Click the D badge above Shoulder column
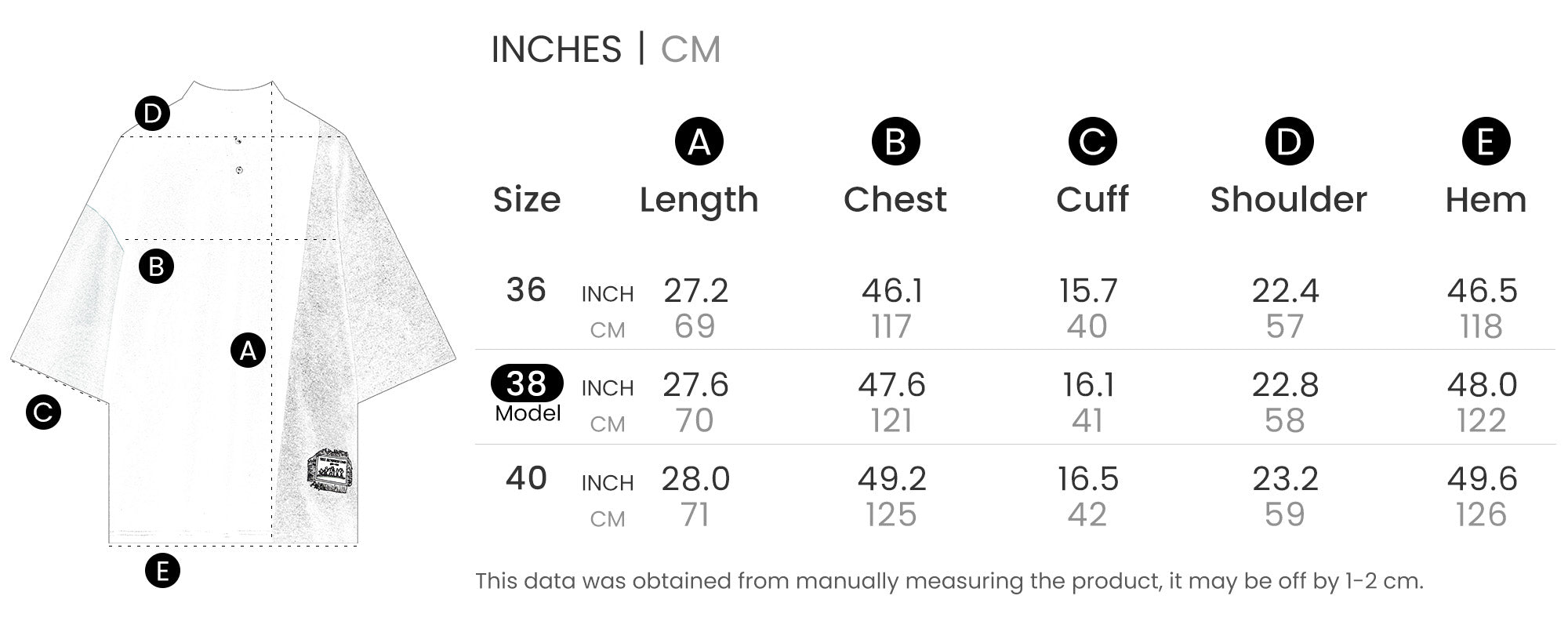Image resolution: width=1568 pixels, height=632 pixels. (1289, 142)
